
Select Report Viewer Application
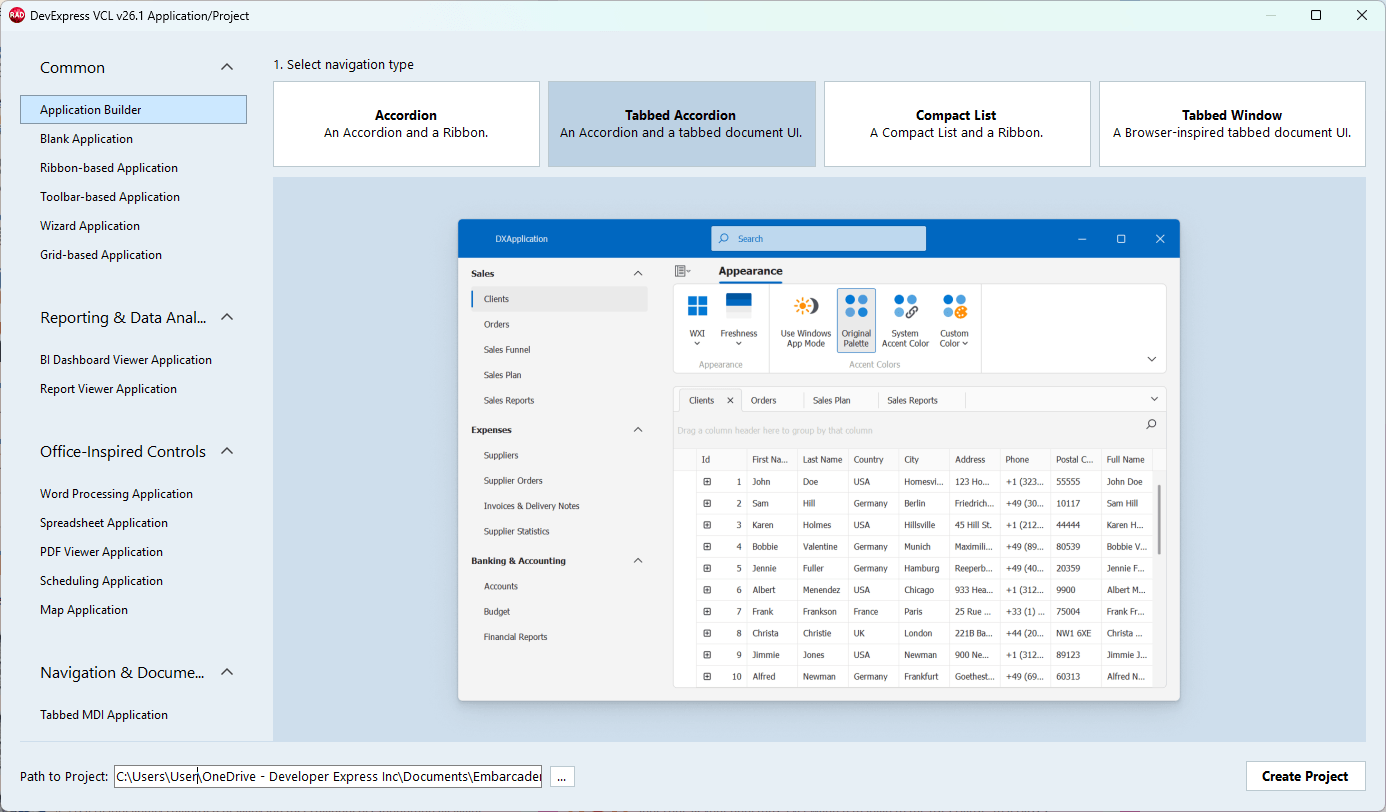(133, 389)
